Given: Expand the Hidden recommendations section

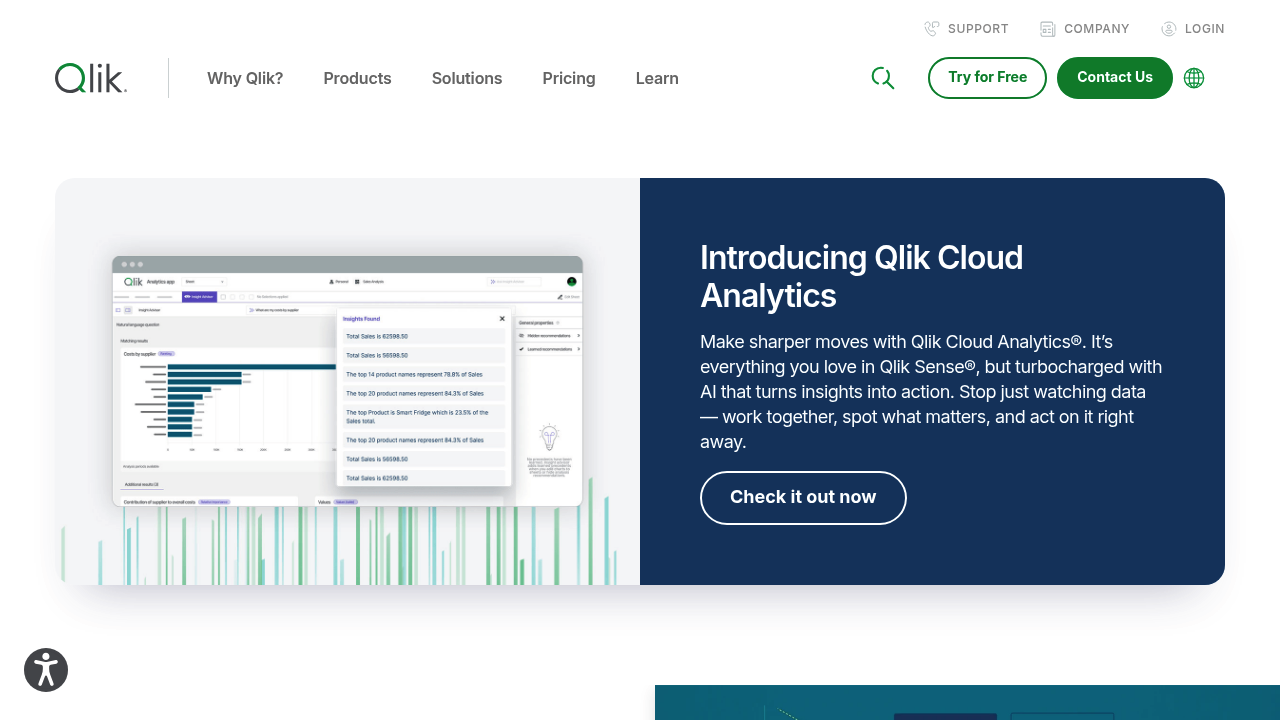Looking at the screenshot, I should (x=548, y=336).
